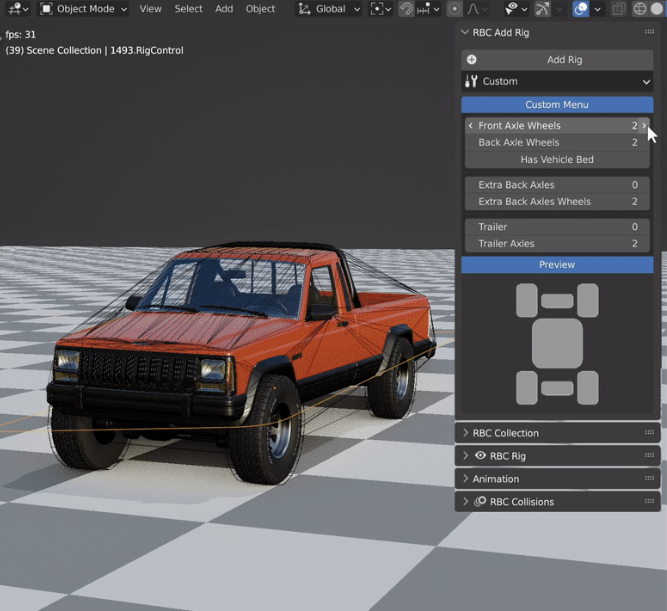Screen dimensions: 667x611
Task: Open the Select menu
Action: 188,9
